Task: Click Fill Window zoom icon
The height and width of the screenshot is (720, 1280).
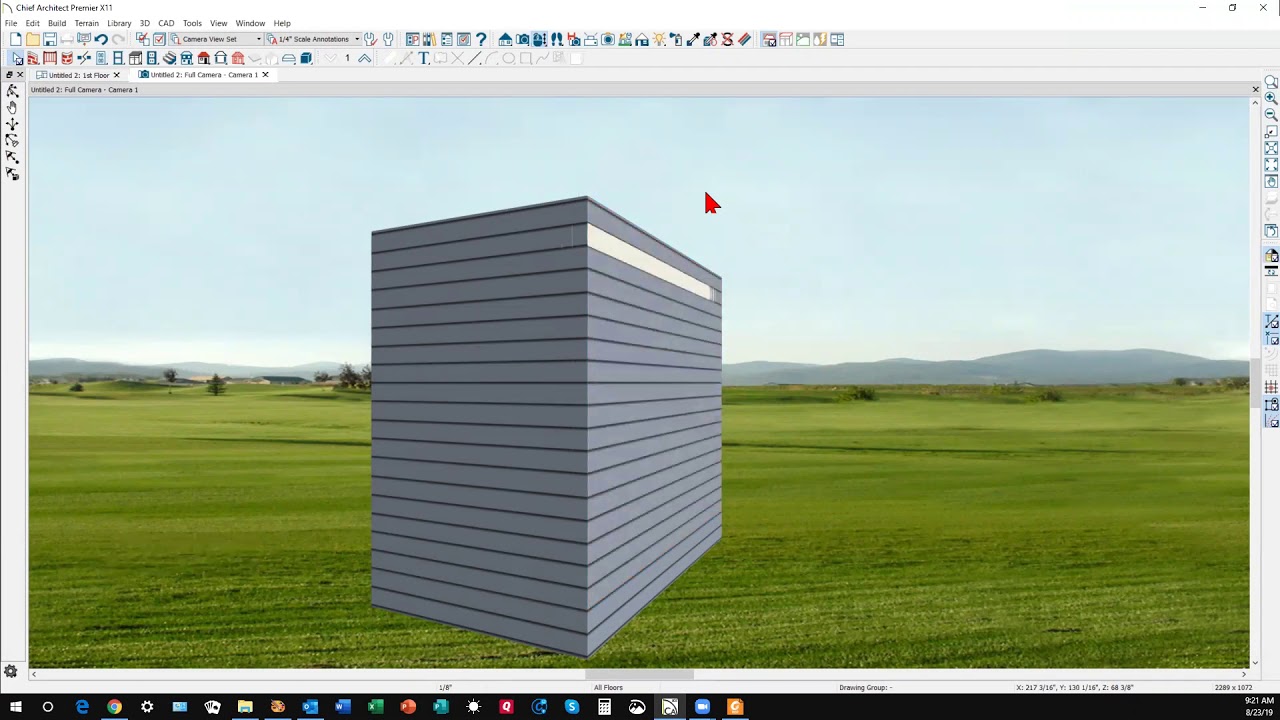Action: tap(1271, 150)
